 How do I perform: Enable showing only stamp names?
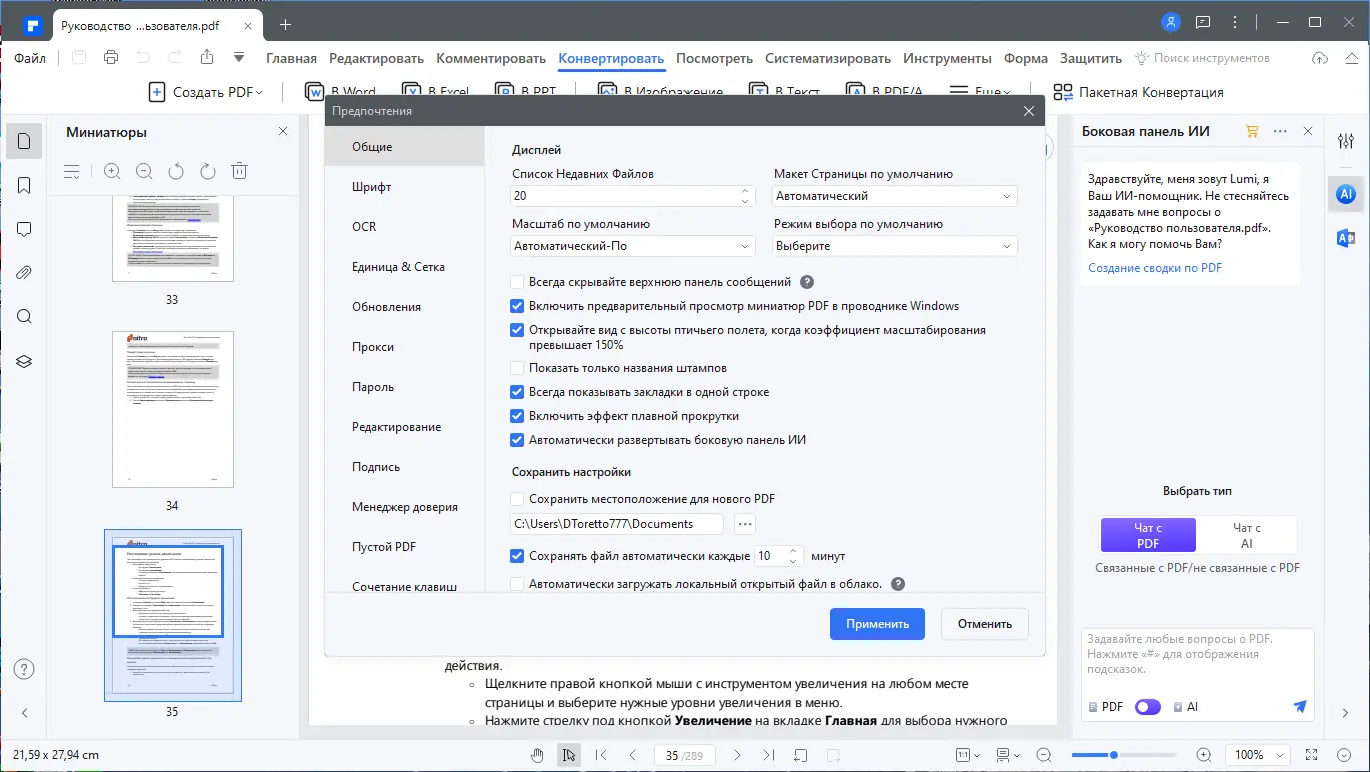tap(517, 368)
